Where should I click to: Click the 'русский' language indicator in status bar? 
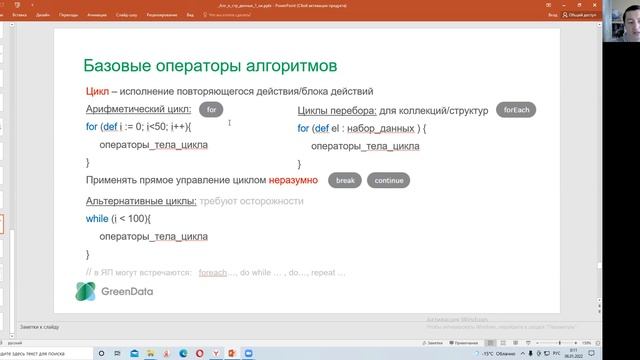tap(15, 343)
